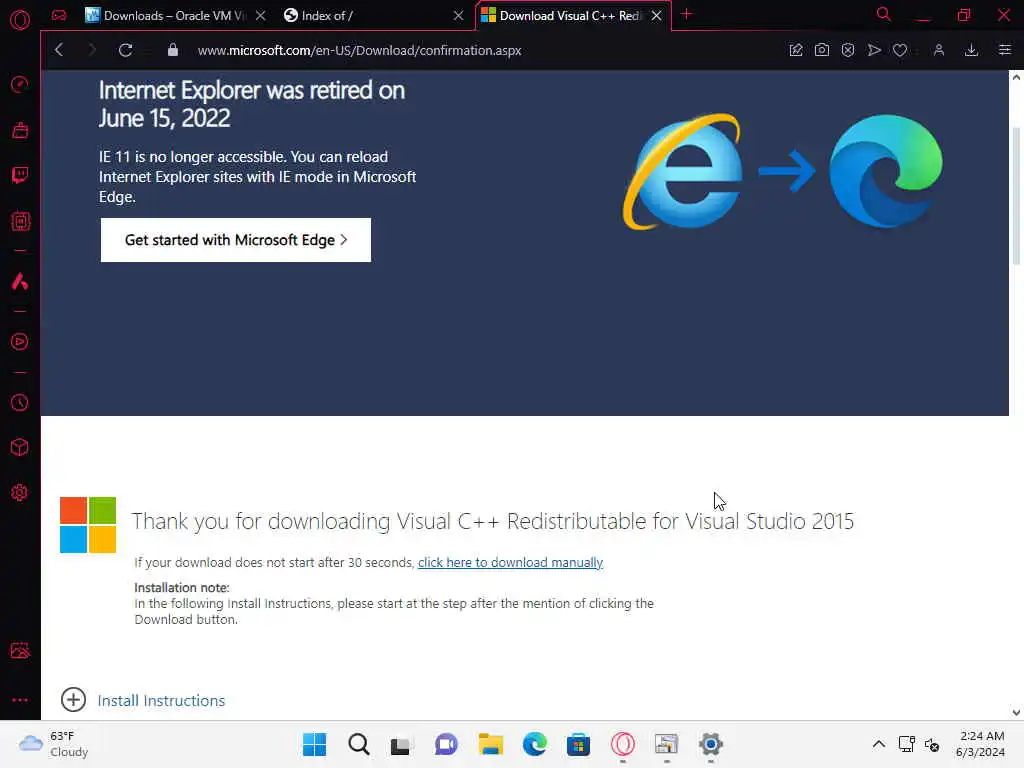Viewport: 1024px width, 768px height.
Task: Open Microsoft Store from taskbar
Action: (578, 744)
